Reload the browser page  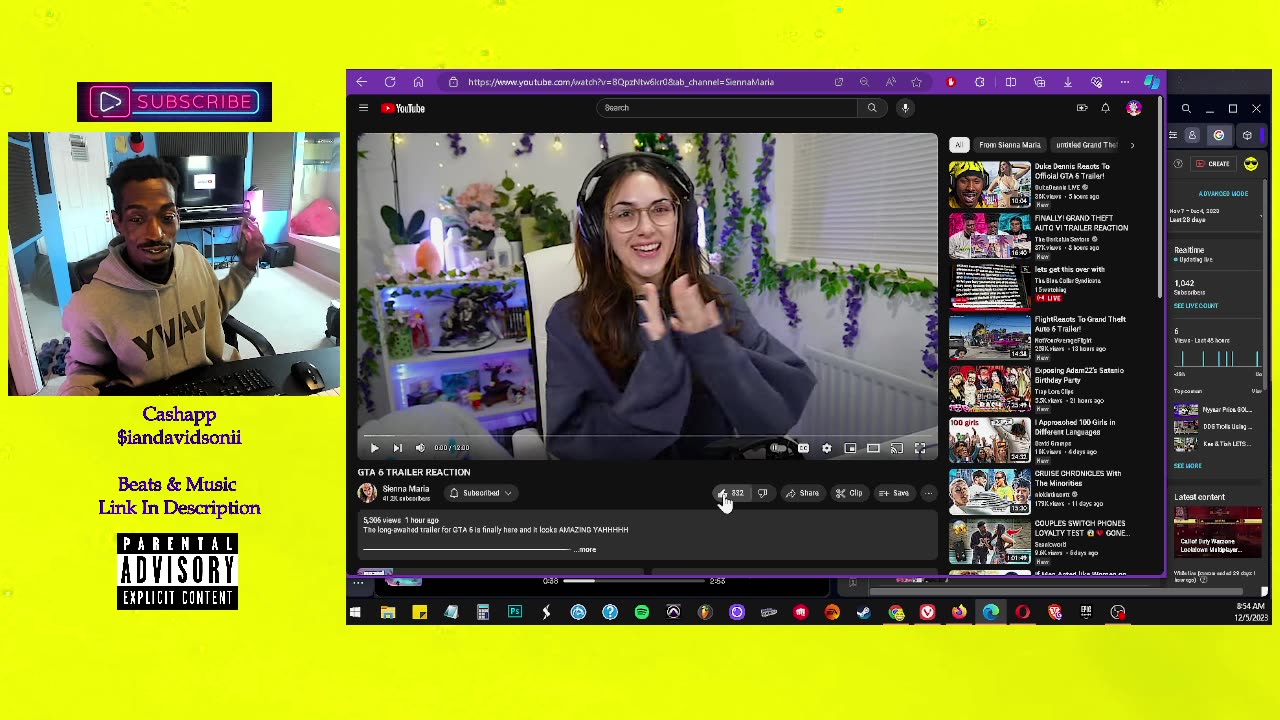[x=390, y=82]
